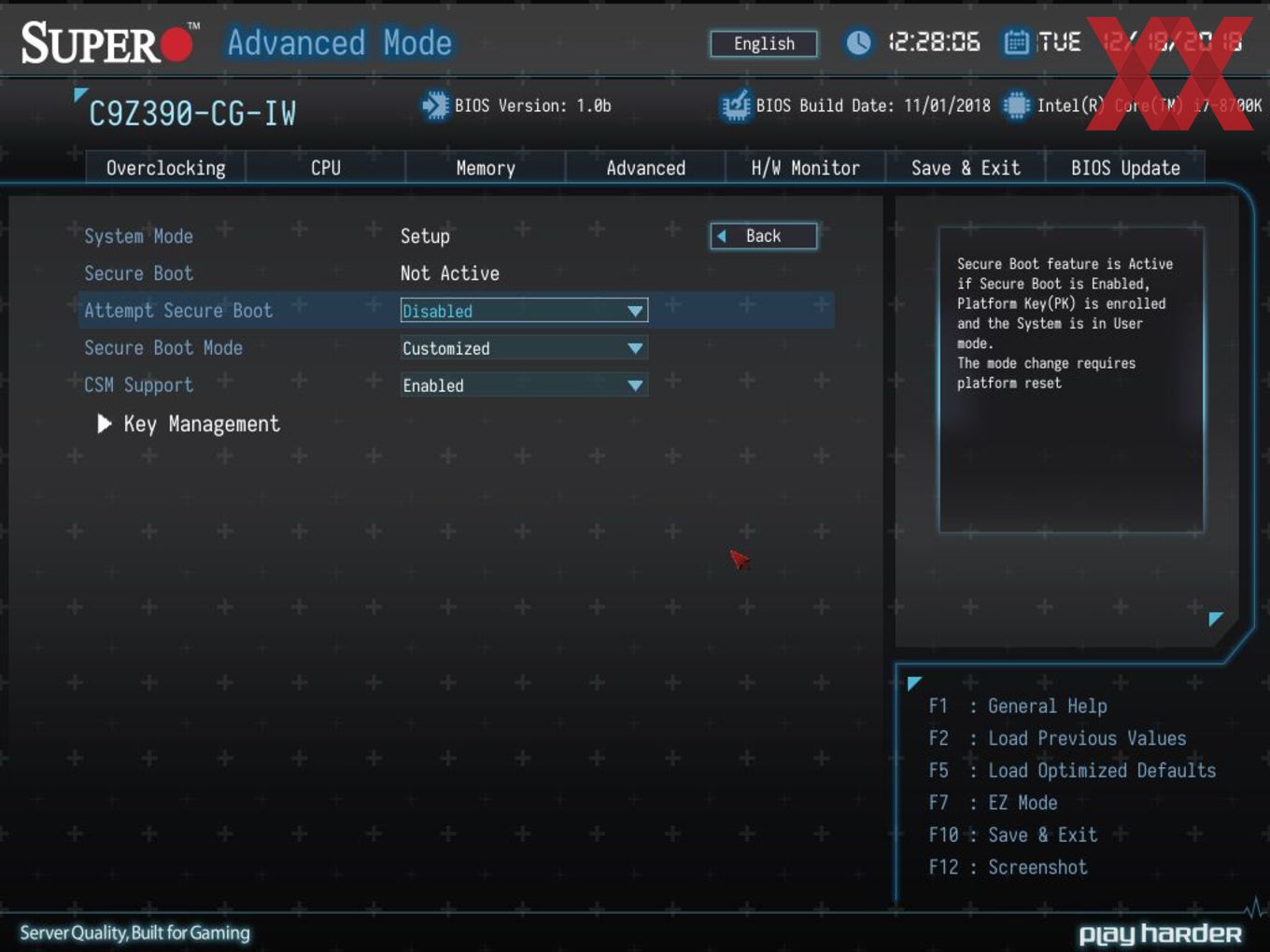Click the Back button's left arrow icon
The height and width of the screenshot is (952, 1270).
click(721, 236)
